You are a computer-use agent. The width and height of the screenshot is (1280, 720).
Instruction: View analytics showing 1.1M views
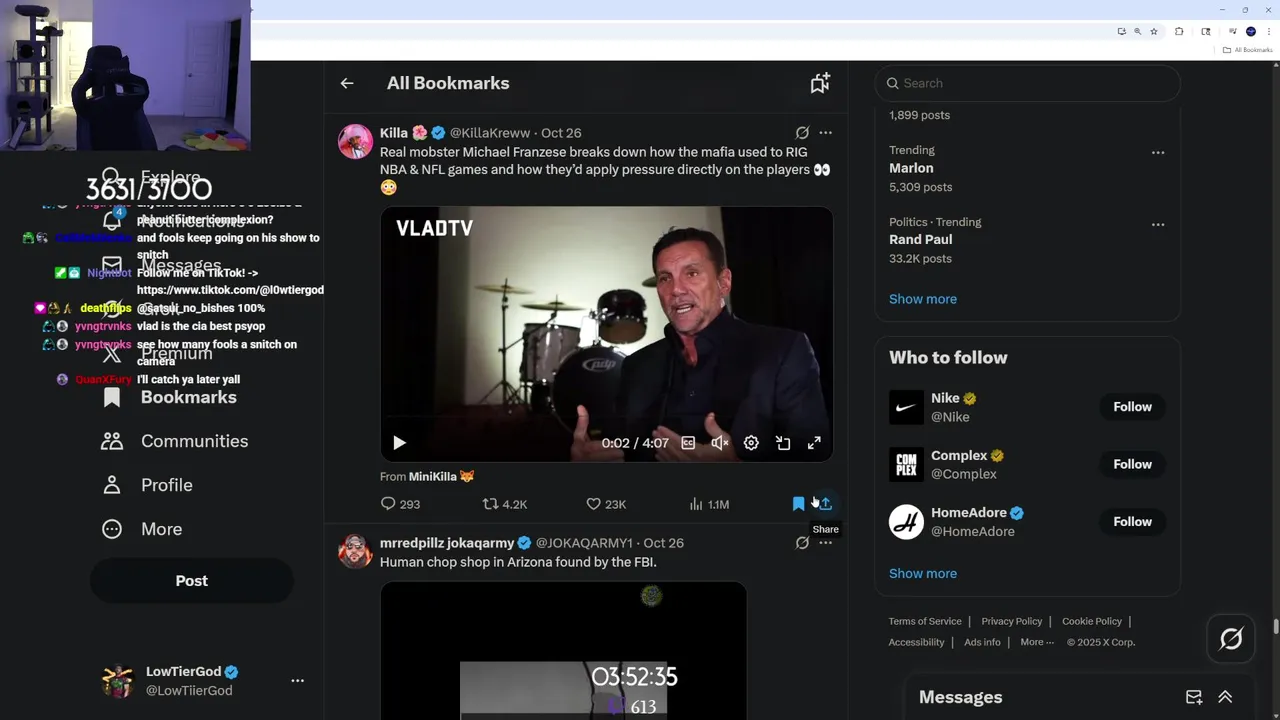[x=709, y=504]
